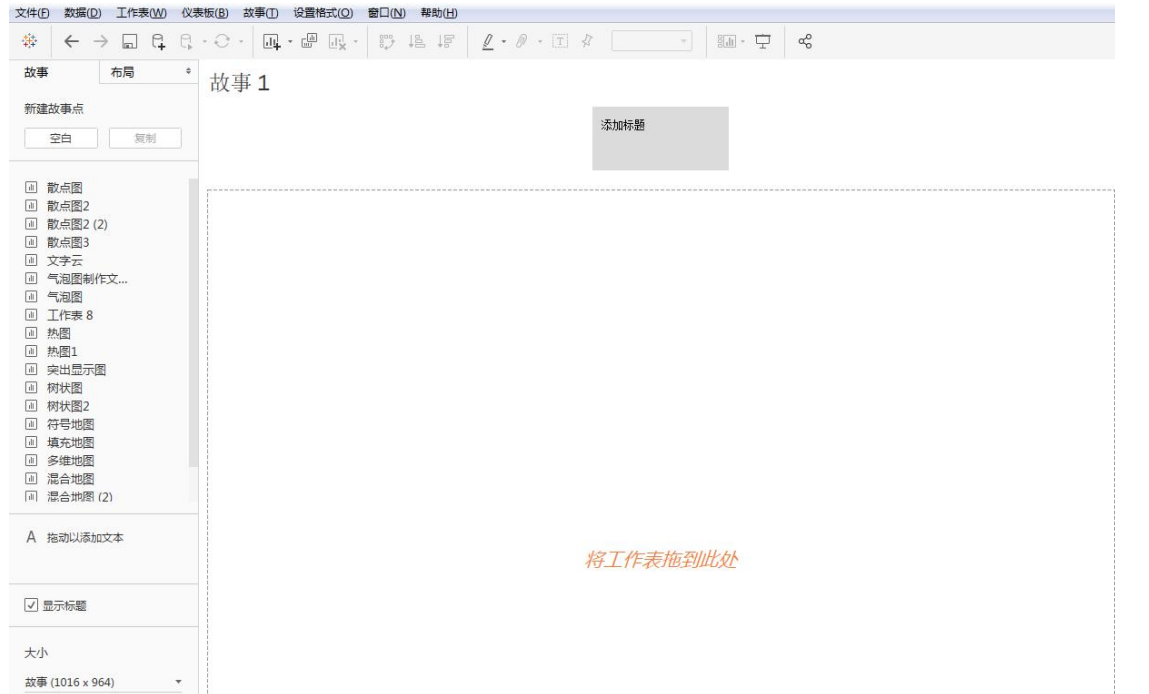
Task: Click the Tableau start page logo icon
Action: [x=29, y=42]
